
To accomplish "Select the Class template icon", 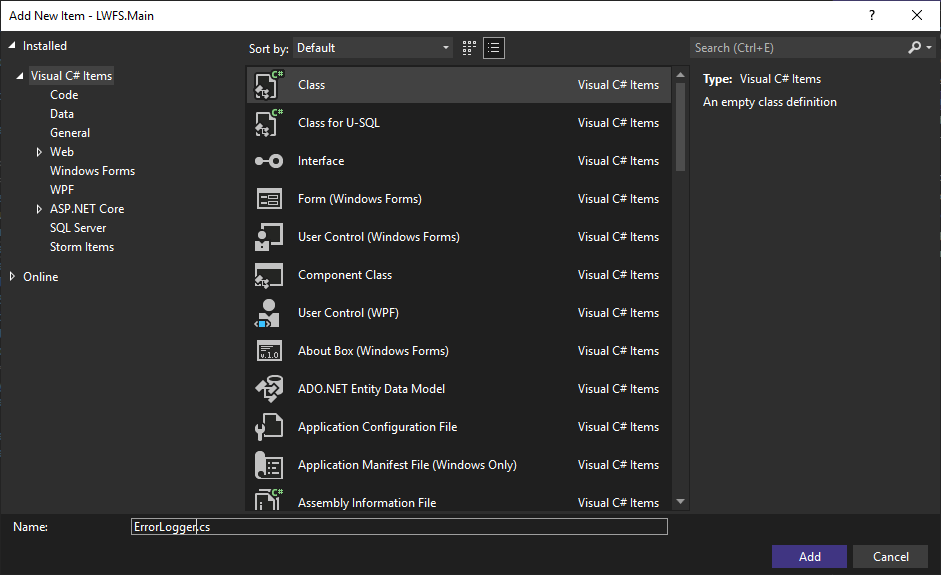I will coord(269,85).
